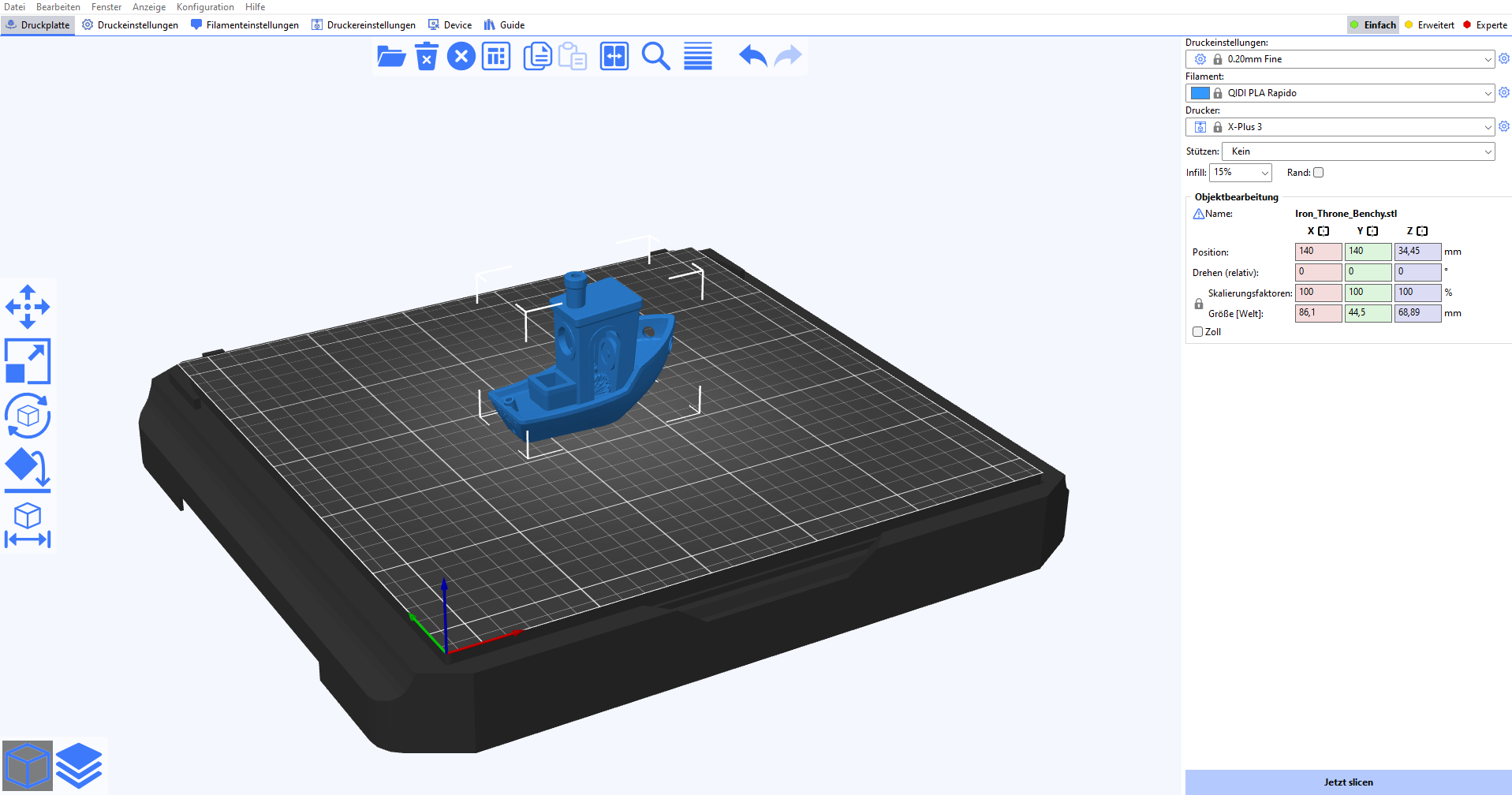Select the Rotate tool
The height and width of the screenshot is (795, 1512).
pyautogui.click(x=28, y=416)
